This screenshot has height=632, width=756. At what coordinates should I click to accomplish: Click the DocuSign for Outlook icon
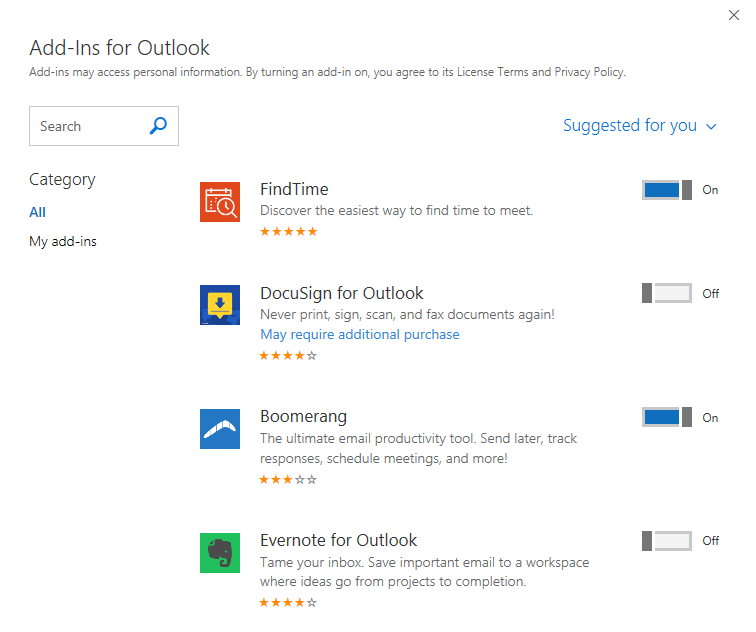pos(220,305)
